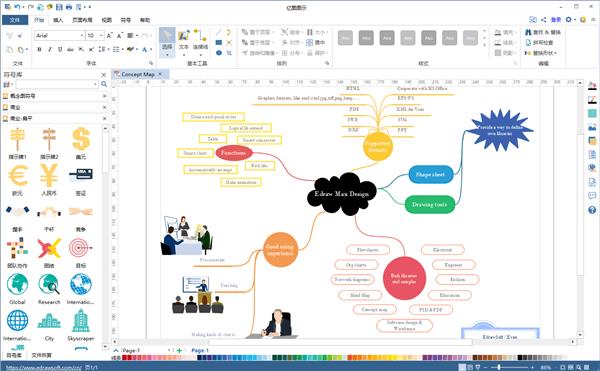This screenshot has width=600, height=371.
Task: Pick the Dollar sign symbol from library
Action: [x=81, y=143]
